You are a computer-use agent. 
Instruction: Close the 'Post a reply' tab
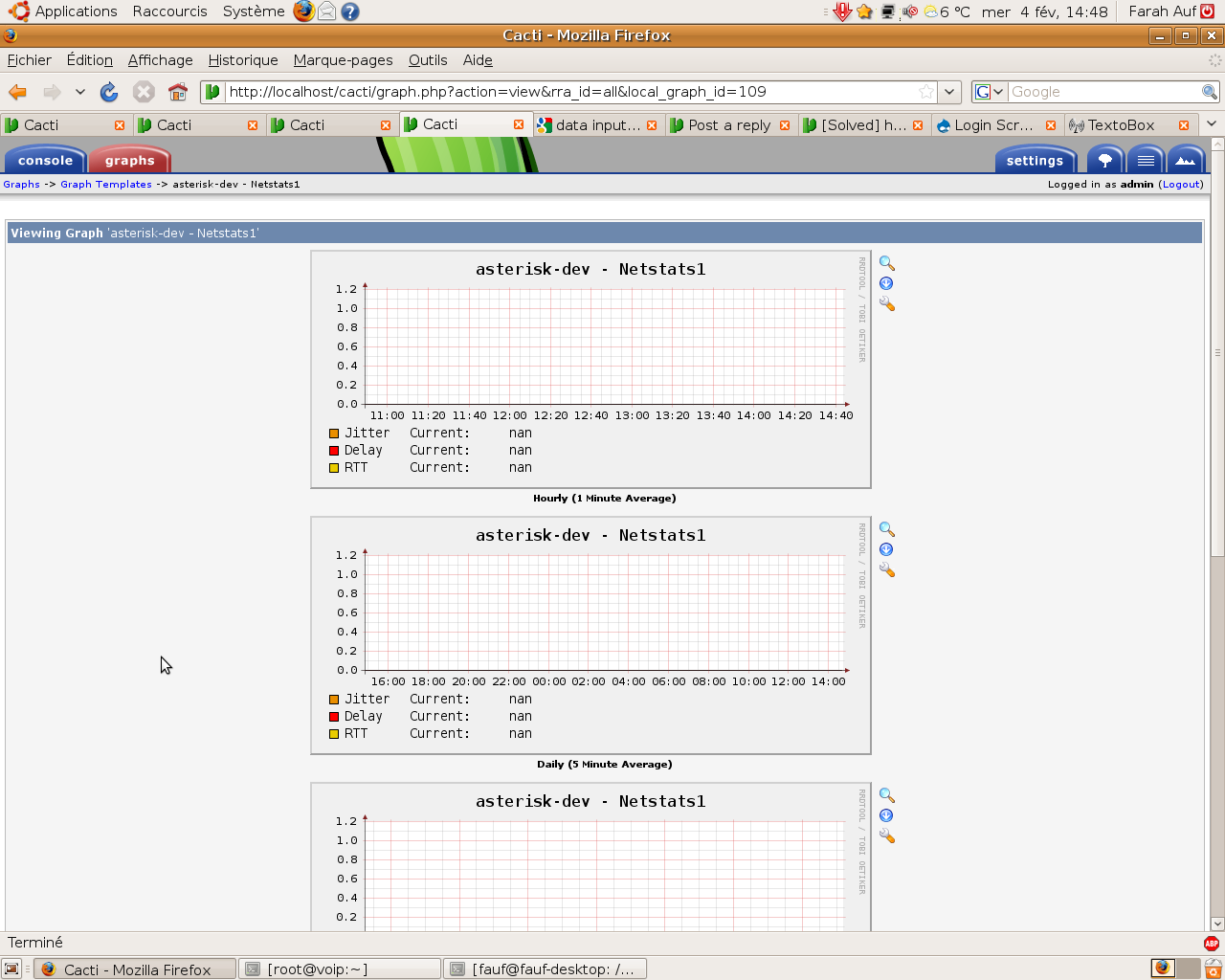click(x=785, y=125)
